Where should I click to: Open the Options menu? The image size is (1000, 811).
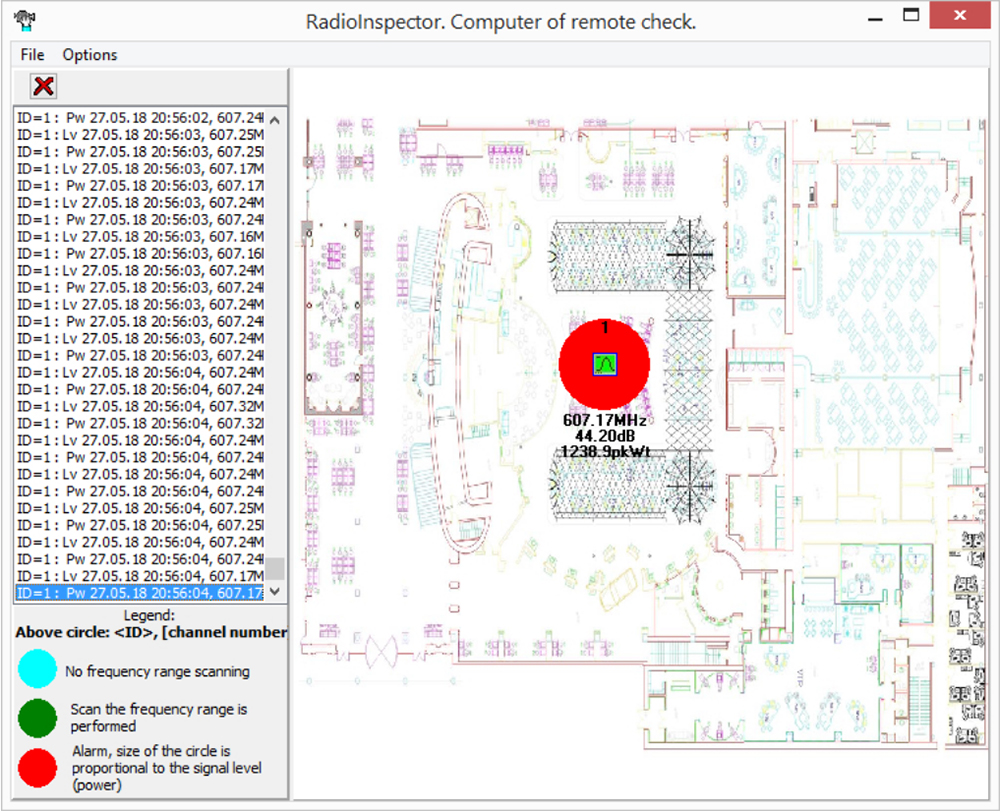point(90,54)
